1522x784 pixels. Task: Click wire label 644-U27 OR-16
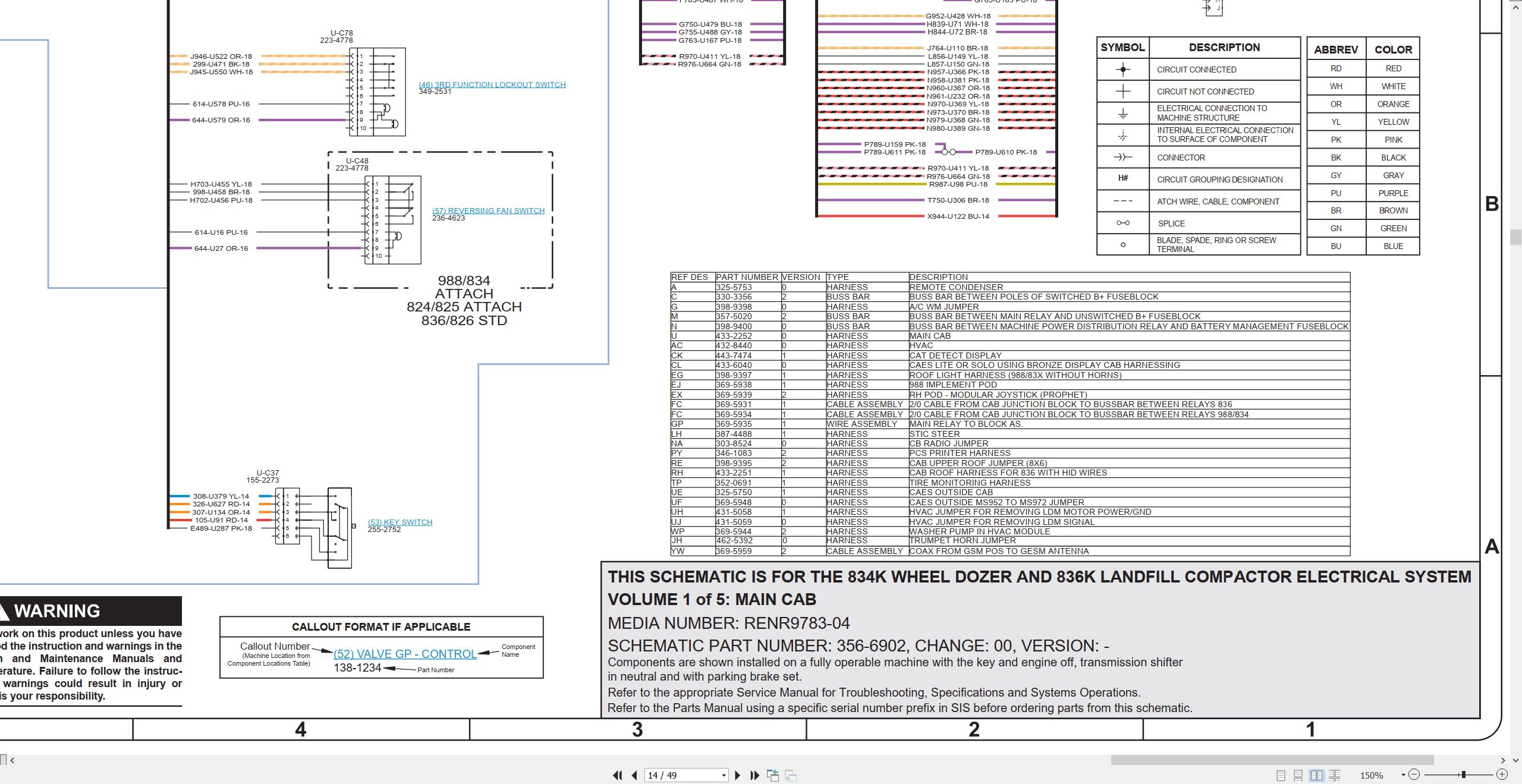(221, 248)
